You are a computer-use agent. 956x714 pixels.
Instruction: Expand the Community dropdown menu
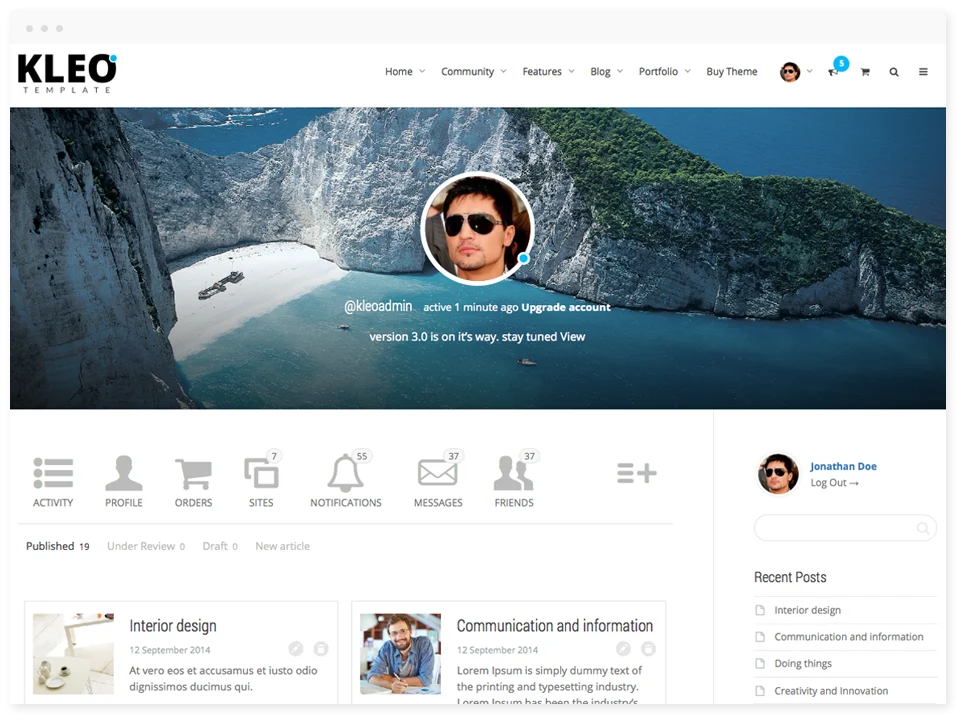[473, 72]
